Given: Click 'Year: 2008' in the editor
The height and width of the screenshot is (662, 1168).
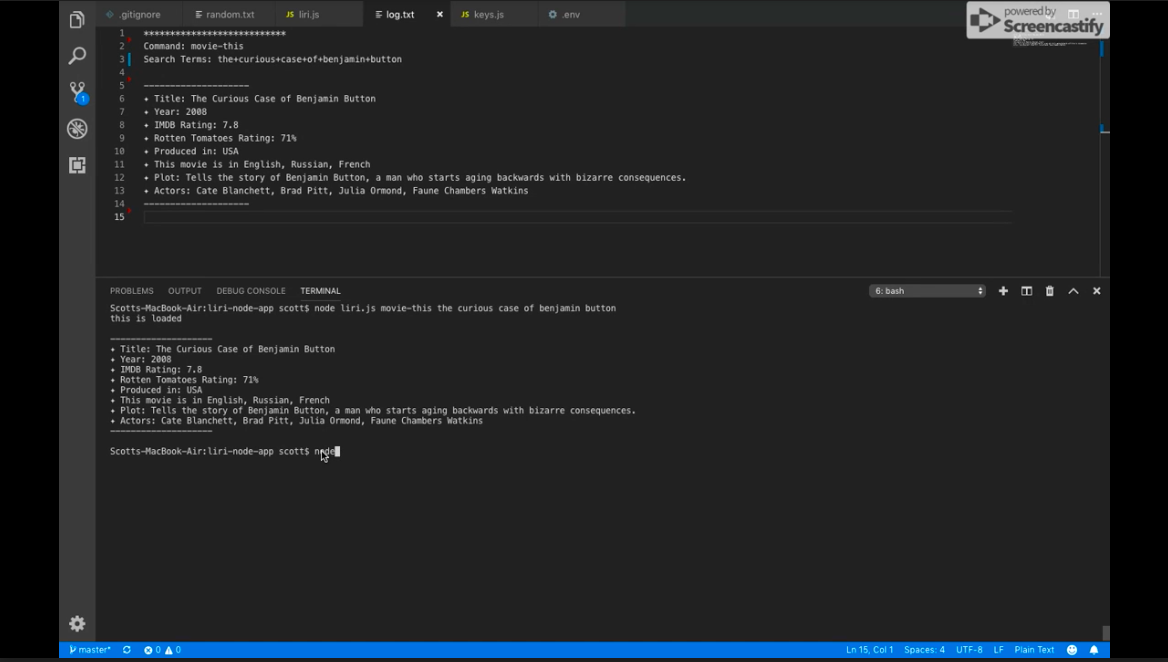Looking at the screenshot, I should point(175,112).
